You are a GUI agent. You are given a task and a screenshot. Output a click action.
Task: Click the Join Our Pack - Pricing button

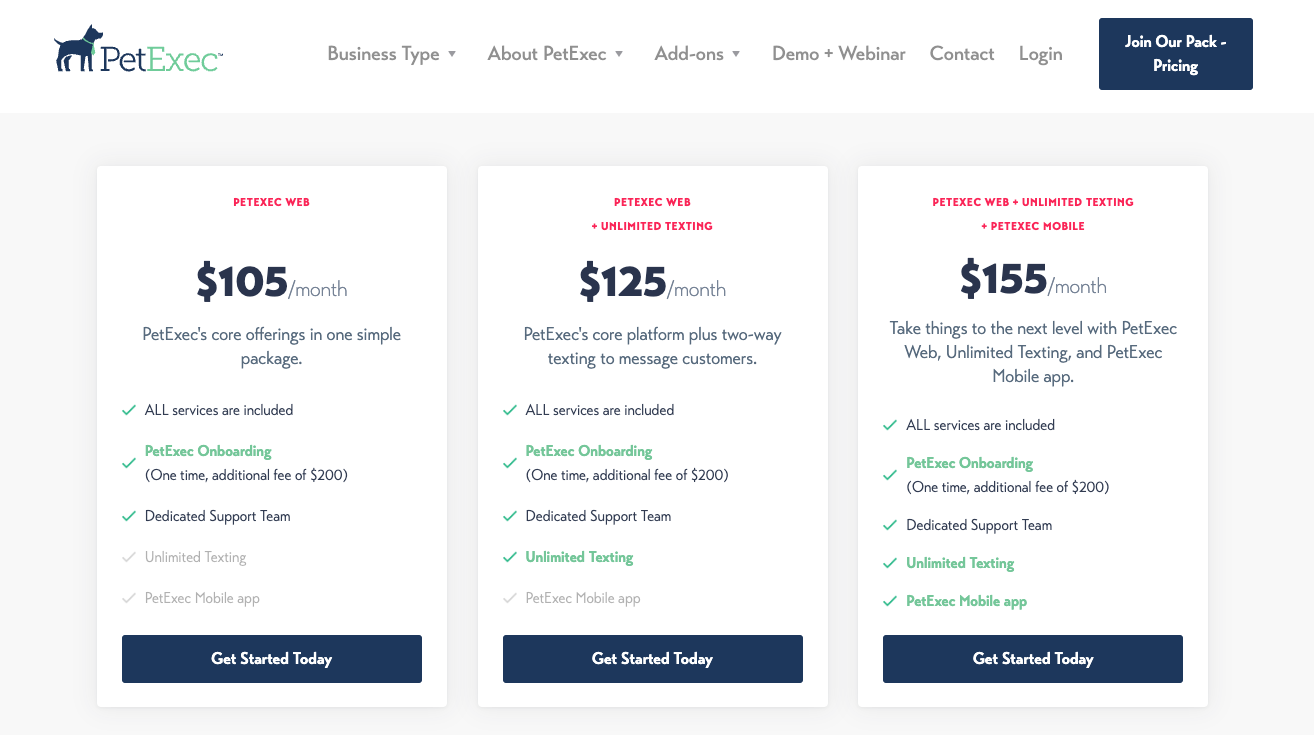coord(1176,54)
